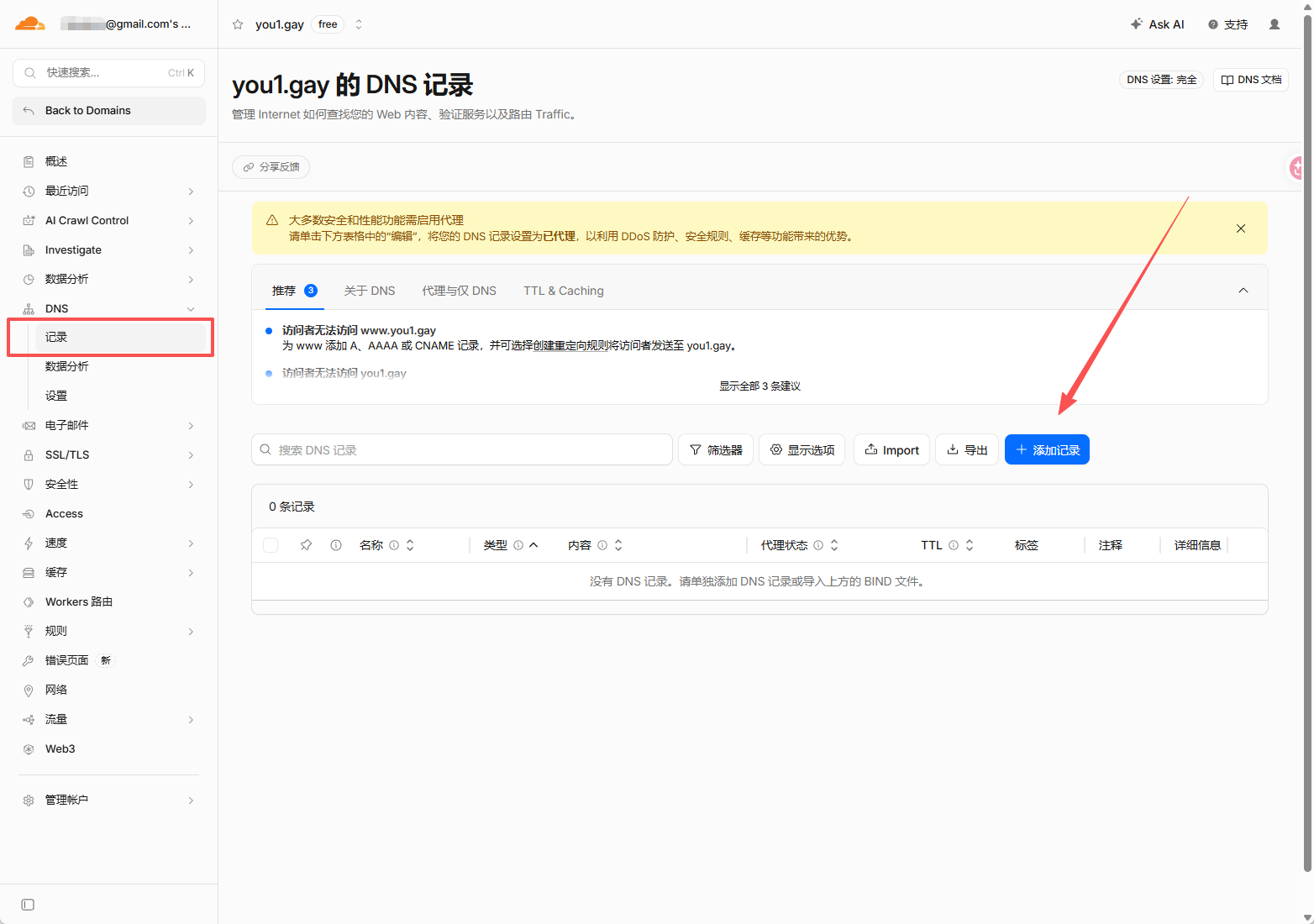
Task: Switch to 代理与仅 DNS tab
Action: click(459, 291)
